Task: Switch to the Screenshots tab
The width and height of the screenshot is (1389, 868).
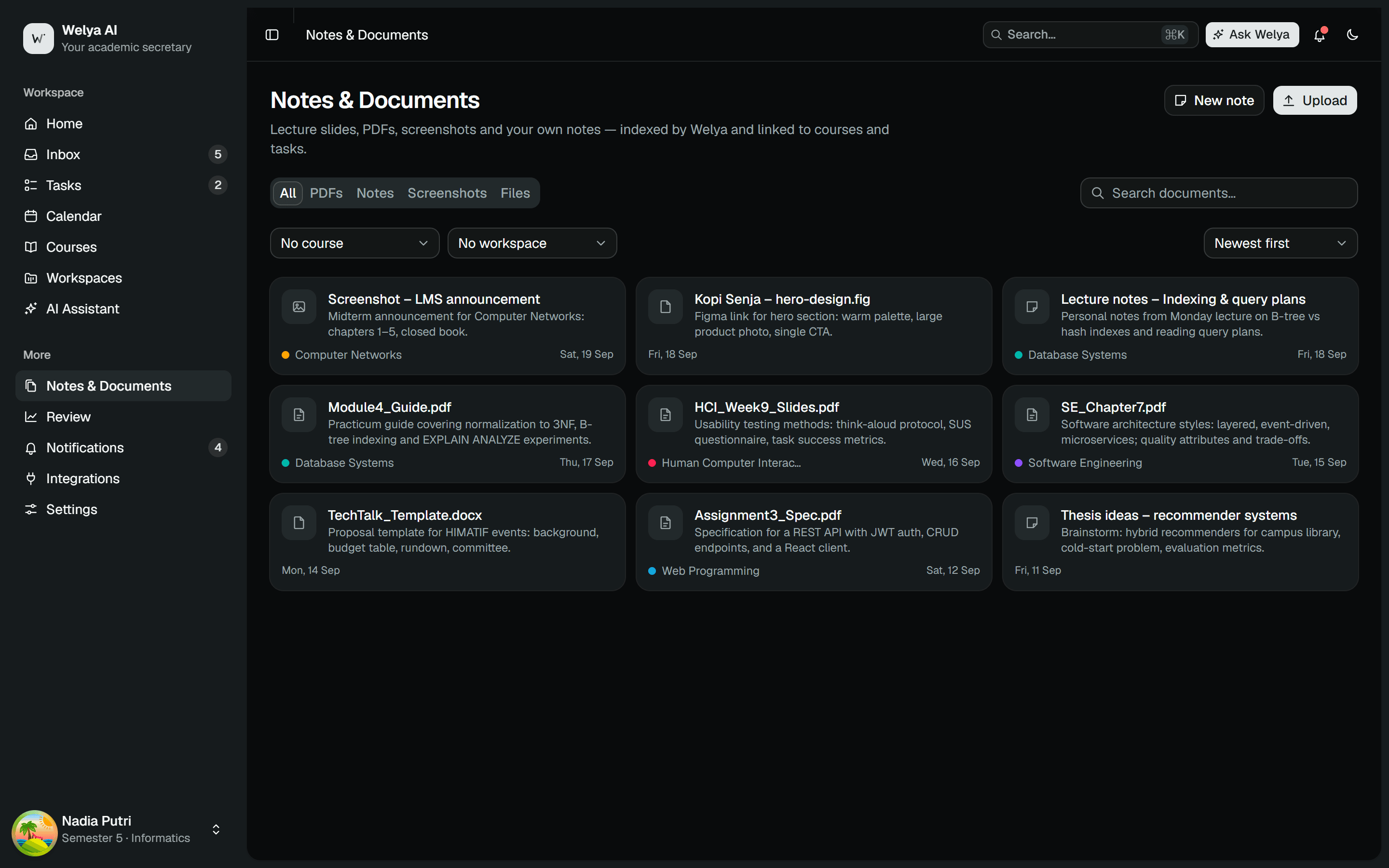Action: click(x=447, y=193)
